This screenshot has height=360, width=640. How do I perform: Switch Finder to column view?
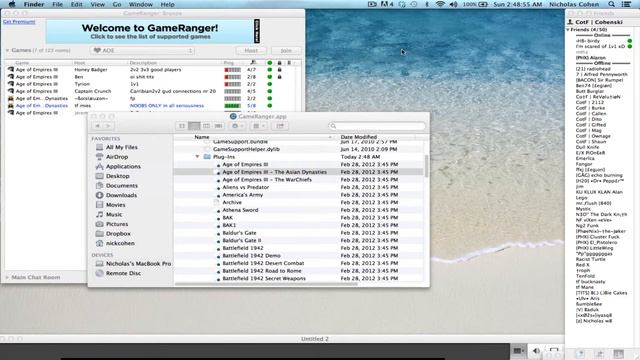point(206,126)
